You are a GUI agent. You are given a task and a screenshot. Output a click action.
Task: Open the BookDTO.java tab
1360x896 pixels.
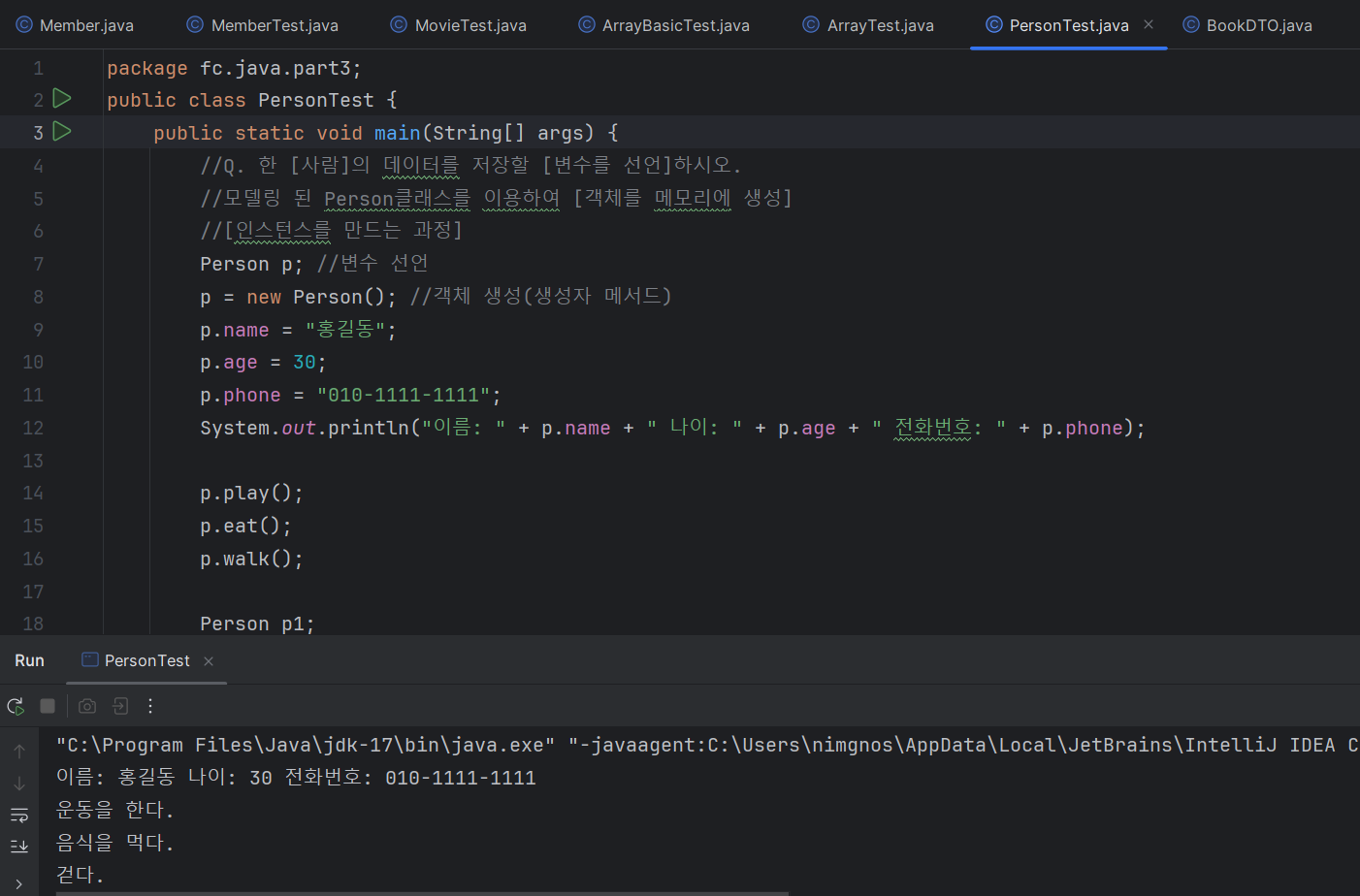[x=1247, y=25]
